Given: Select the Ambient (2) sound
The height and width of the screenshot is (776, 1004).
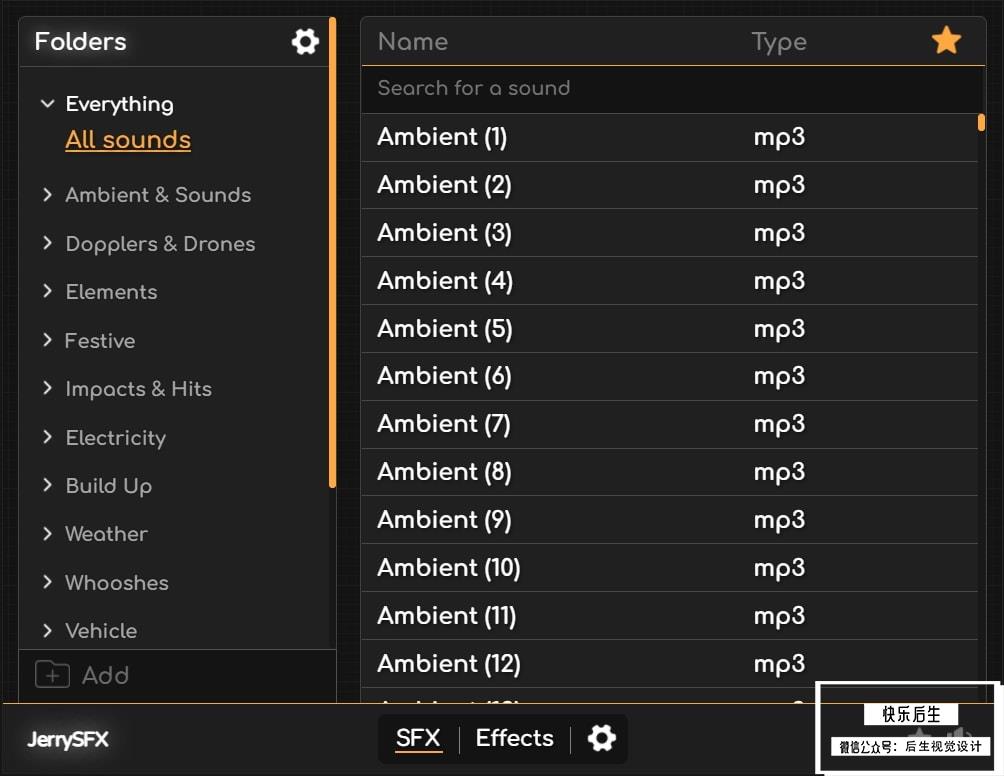Looking at the screenshot, I should pos(670,185).
